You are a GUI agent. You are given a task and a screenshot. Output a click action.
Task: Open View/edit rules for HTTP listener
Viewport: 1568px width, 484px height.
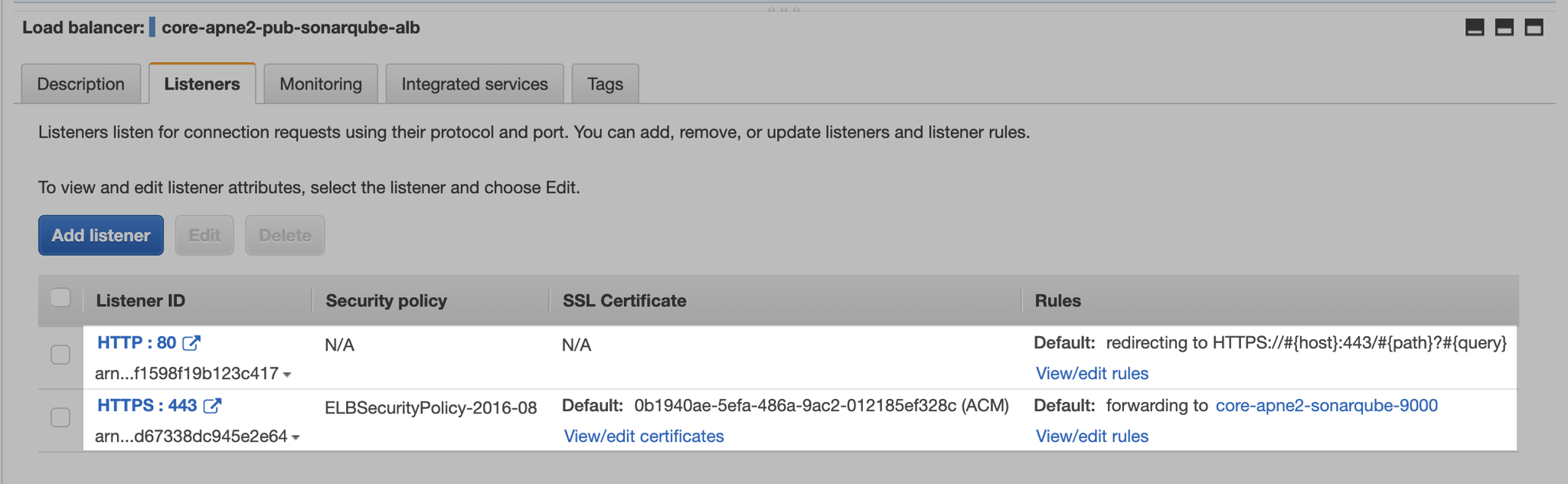click(x=1092, y=374)
